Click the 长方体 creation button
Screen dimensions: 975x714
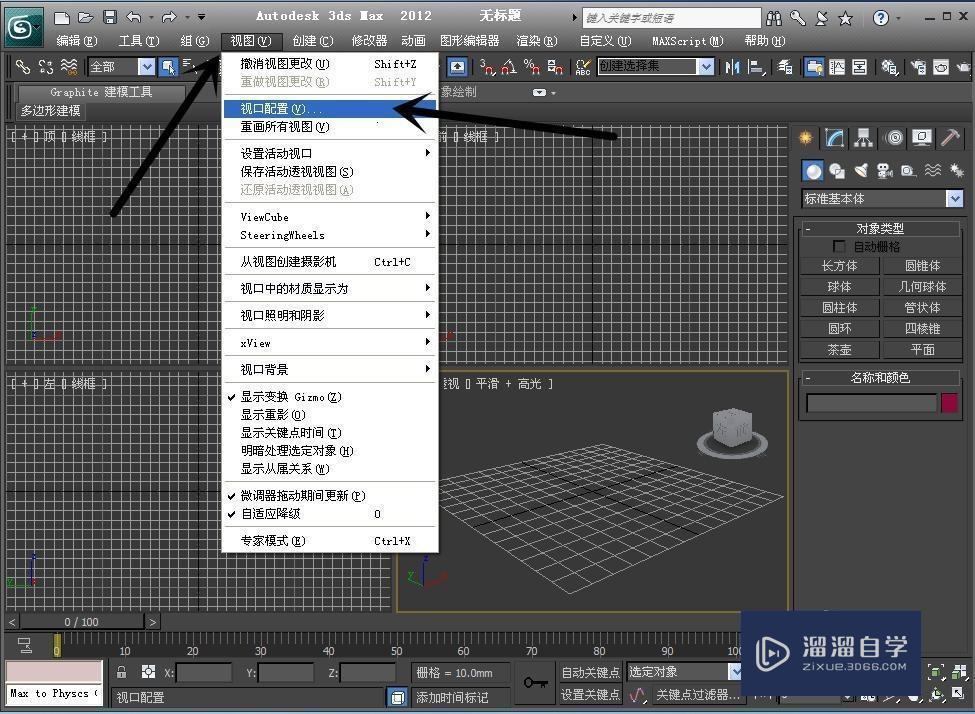[840, 266]
